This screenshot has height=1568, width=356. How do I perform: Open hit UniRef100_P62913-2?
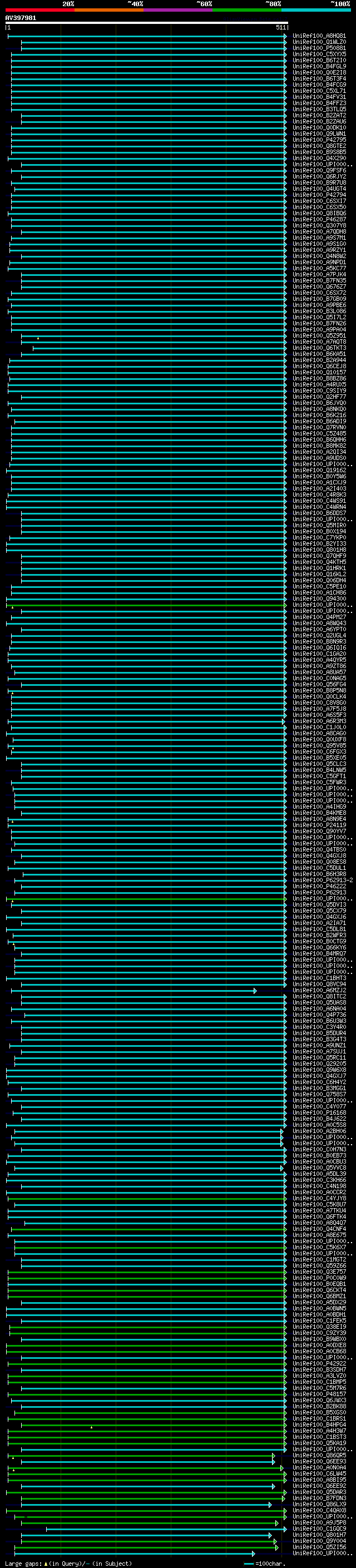323,880
